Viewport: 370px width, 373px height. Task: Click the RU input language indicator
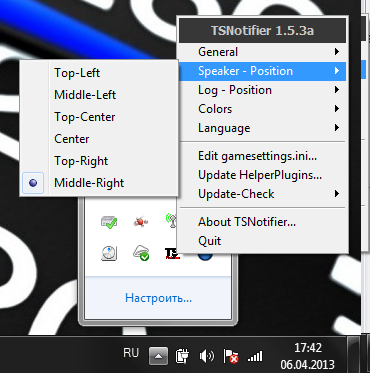[x=131, y=353]
